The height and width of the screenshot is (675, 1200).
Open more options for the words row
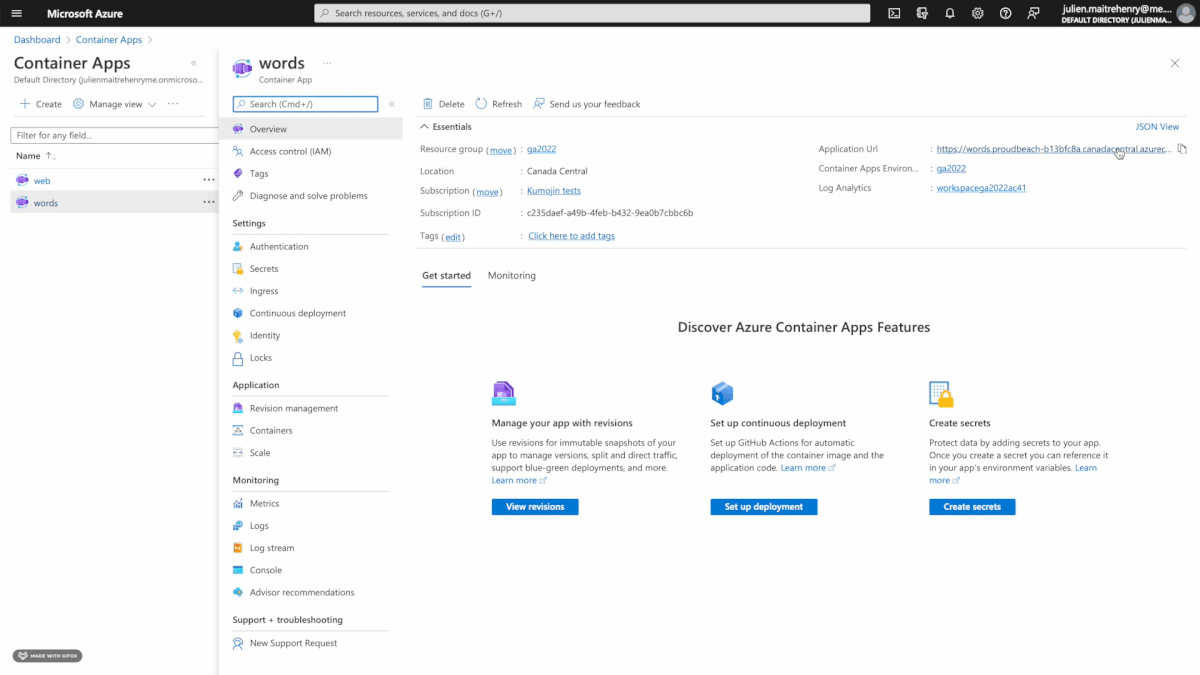click(209, 202)
